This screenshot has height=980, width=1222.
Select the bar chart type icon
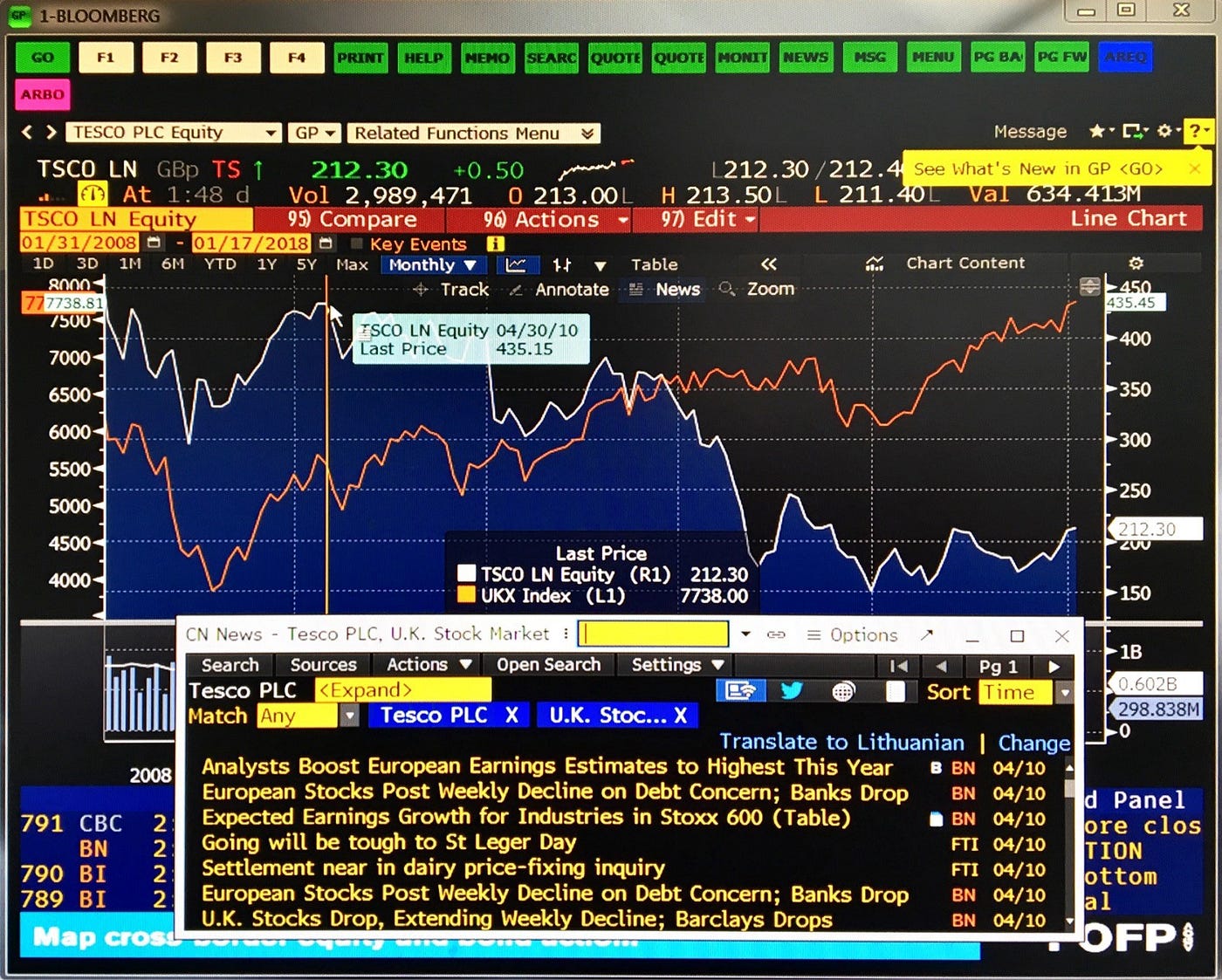click(562, 264)
